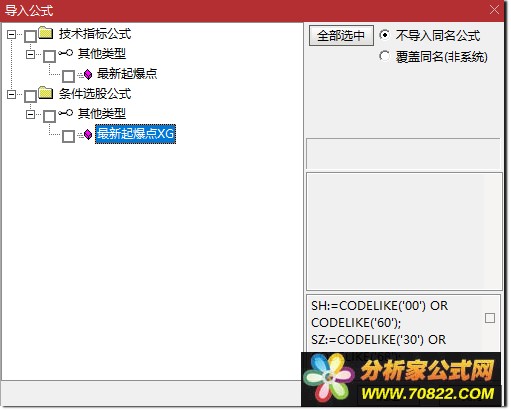Check the 条件选股公式 checkbox
This screenshot has width=511, height=410.
pos(30,96)
